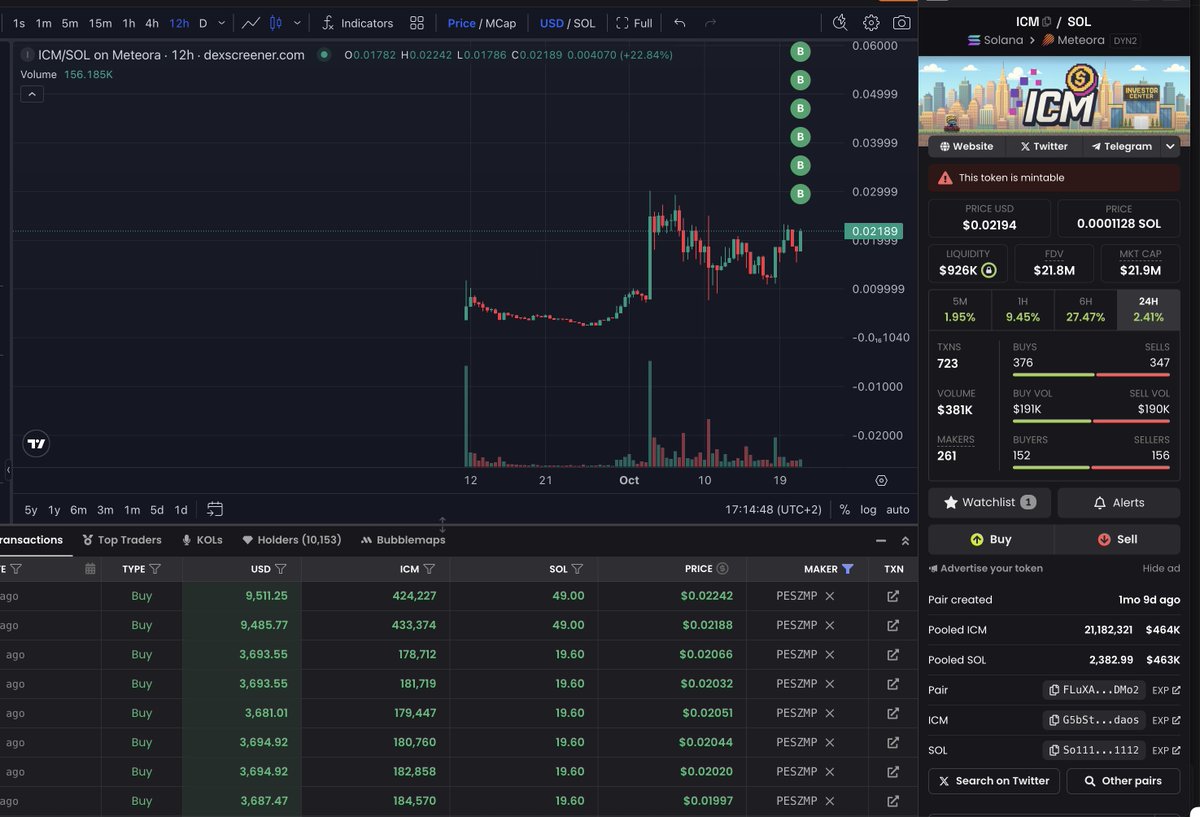Screen dimensions: 1200x817
Task: Toggle Full screen chart mode
Action: (x=634, y=23)
